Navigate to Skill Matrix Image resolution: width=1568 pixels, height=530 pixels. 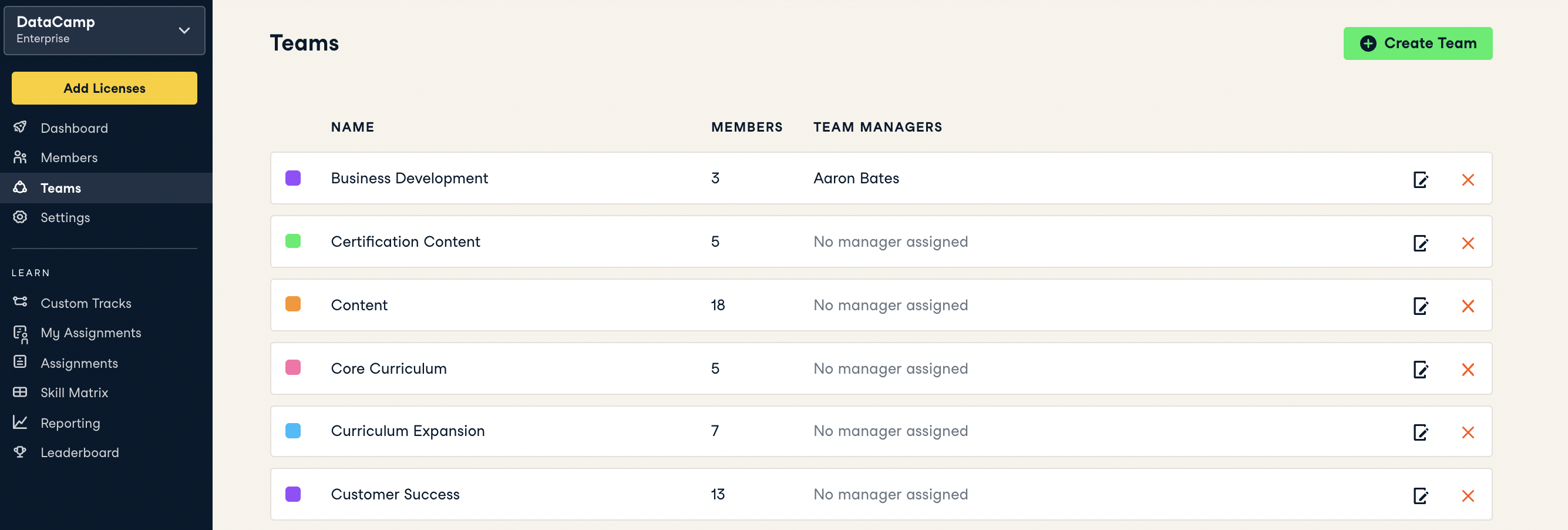(74, 393)
